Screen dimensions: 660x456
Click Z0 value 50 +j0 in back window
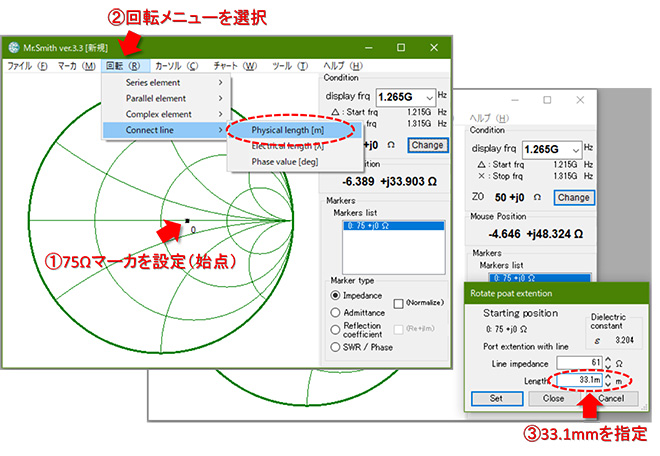click(x=509, y=197)
